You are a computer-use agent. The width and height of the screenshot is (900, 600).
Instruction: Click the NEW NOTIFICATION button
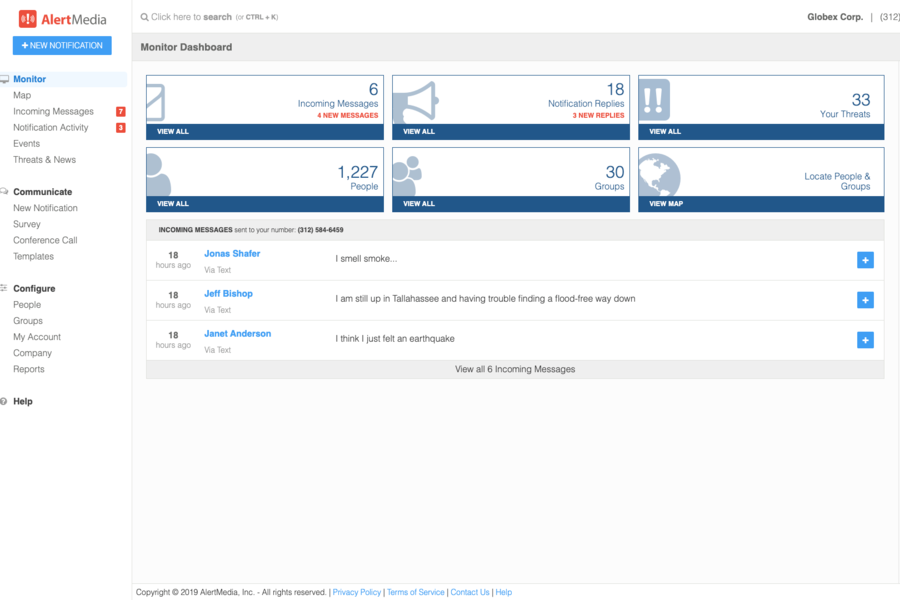point(61,45)
